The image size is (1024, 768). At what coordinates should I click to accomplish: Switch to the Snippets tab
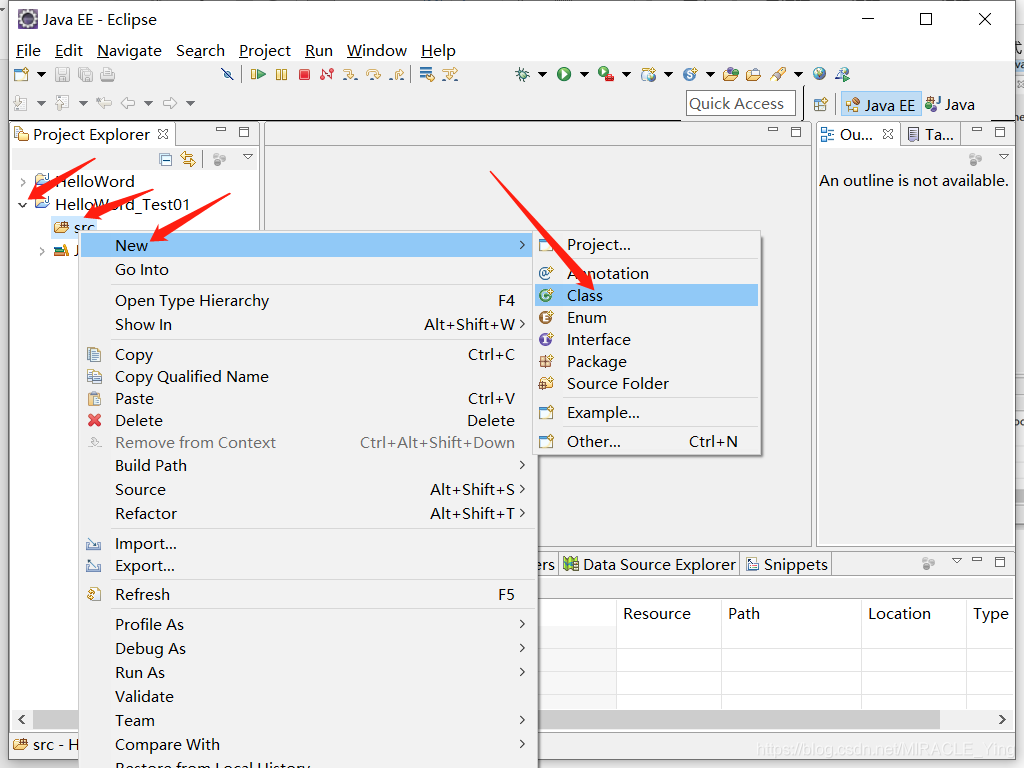pyautogui.click(x=787, y=565)
